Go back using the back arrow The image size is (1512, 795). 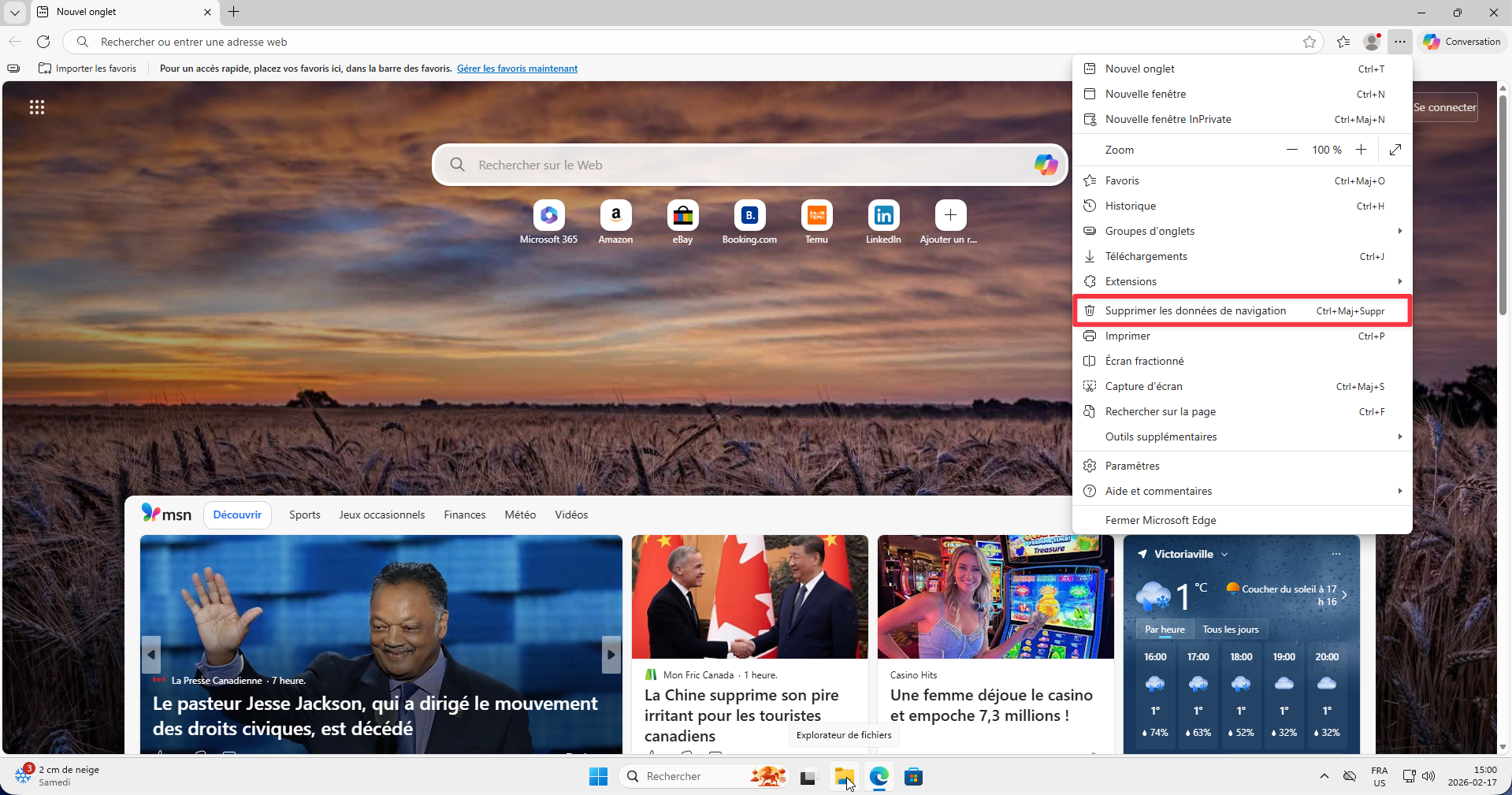pos(15,42)
